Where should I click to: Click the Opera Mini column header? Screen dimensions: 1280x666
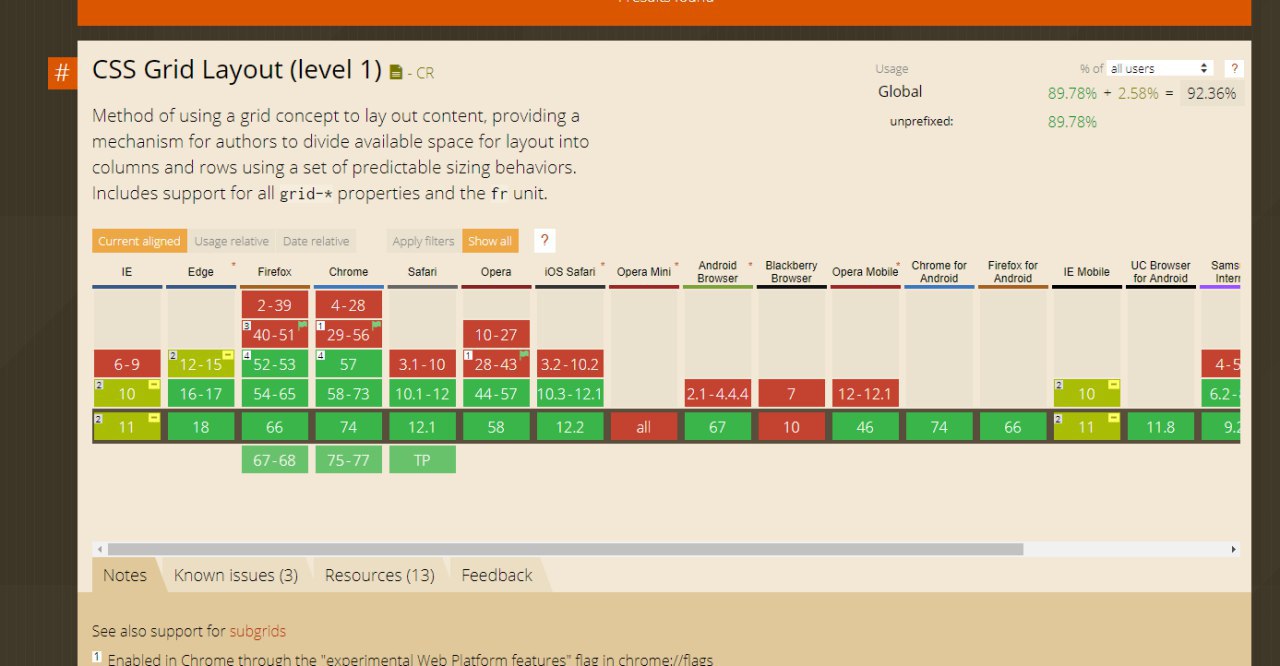coord(643,272)
